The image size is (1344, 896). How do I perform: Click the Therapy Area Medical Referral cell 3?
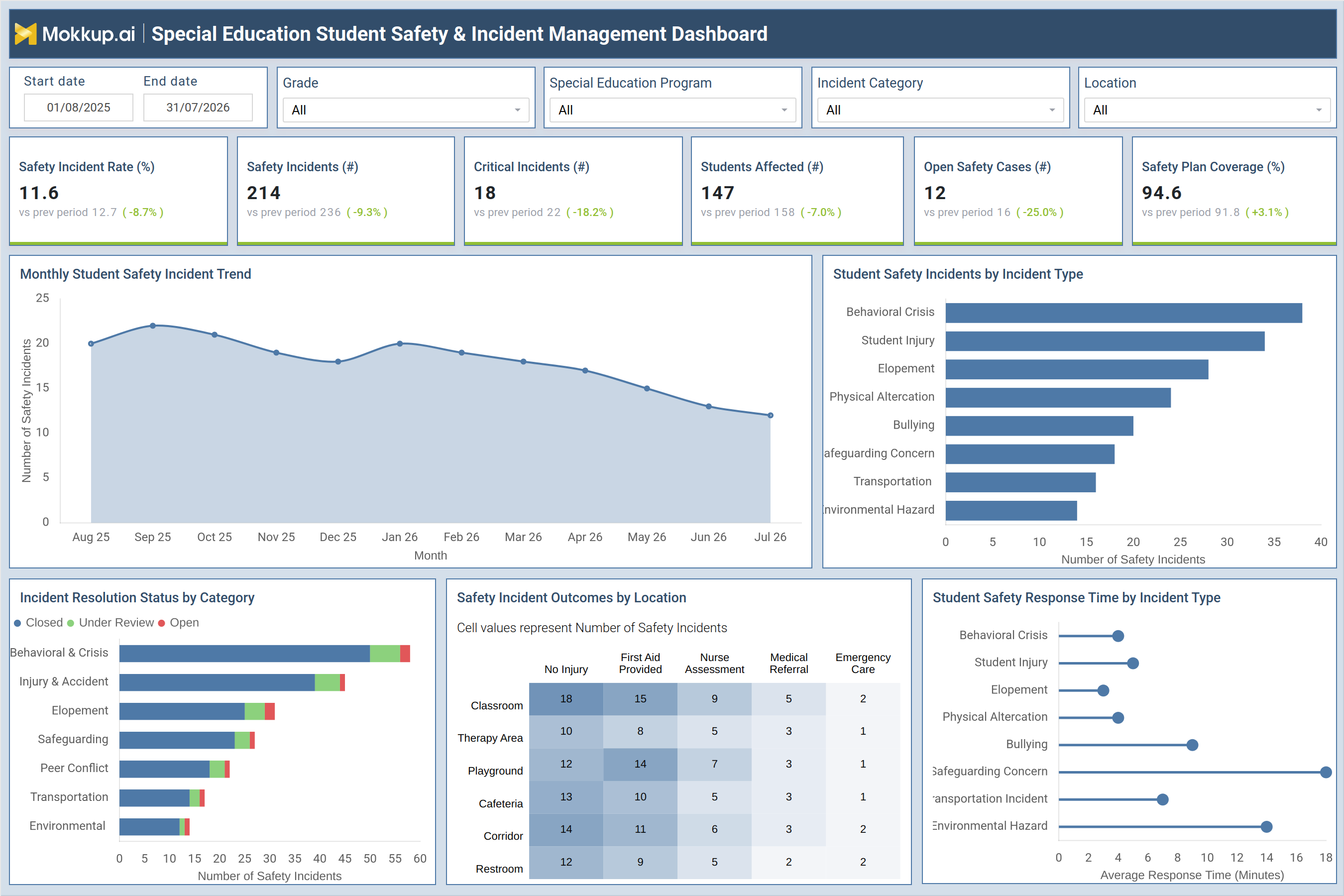click(788, 731)
